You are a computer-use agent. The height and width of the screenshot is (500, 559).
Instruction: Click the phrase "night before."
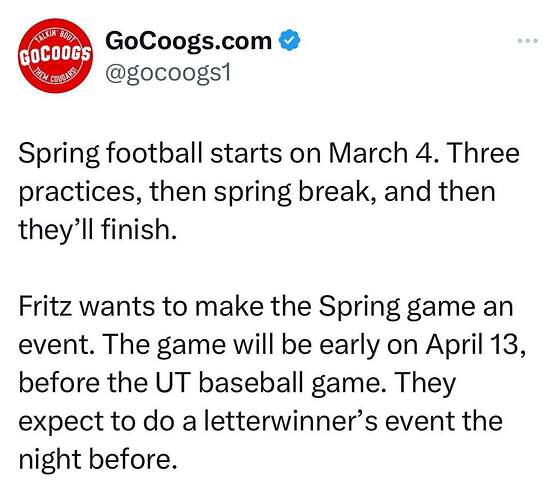coord(98,459)
